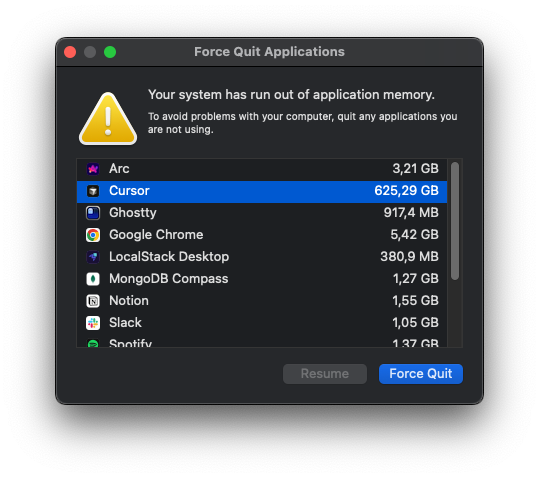Image resolution: width=539 pixels, height=478 pixels.
Task: Click the 5,42 GB memory value
Action: pyautogui.click(x=415, y=235)
